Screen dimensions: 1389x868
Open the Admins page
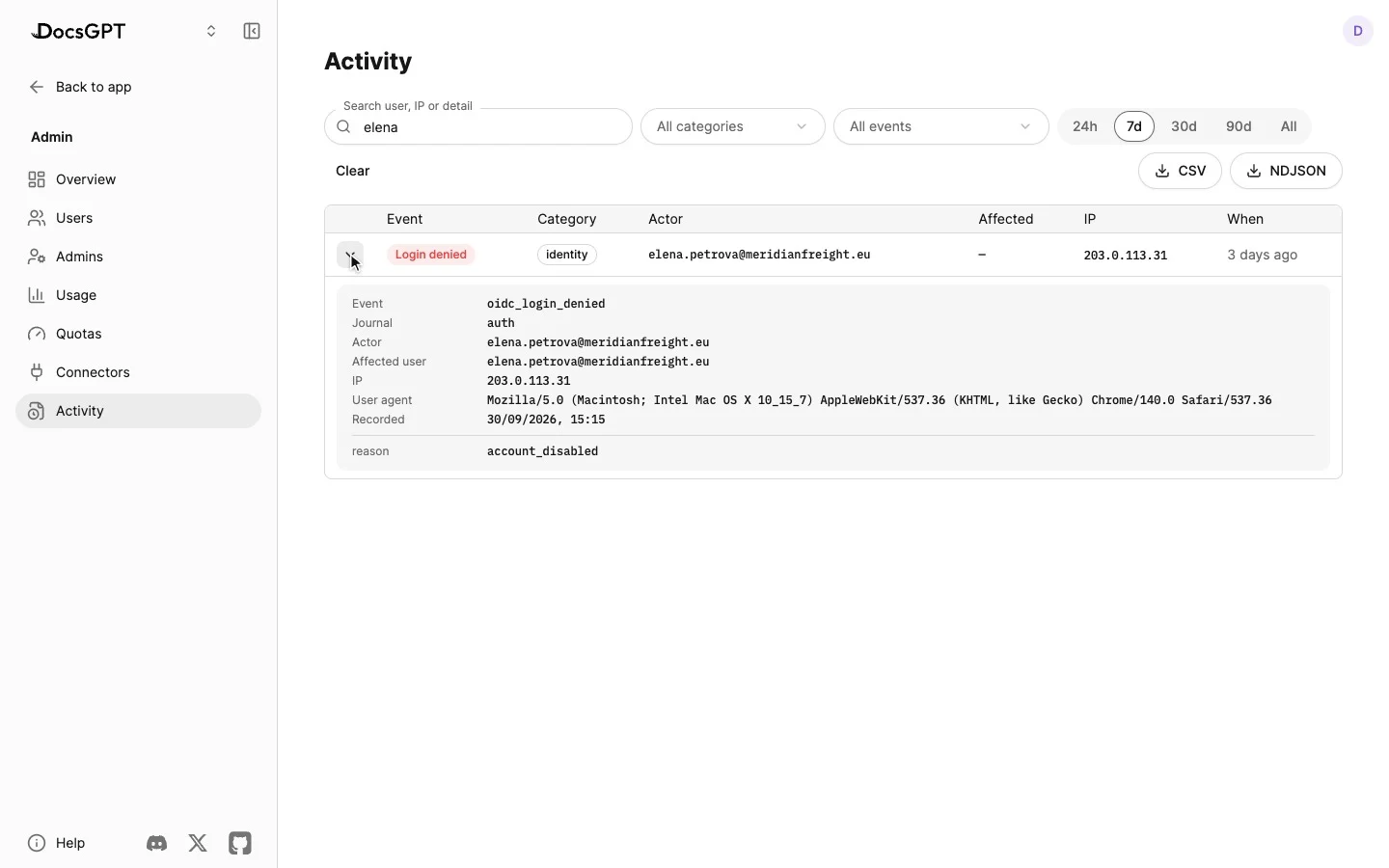[138, 257]
